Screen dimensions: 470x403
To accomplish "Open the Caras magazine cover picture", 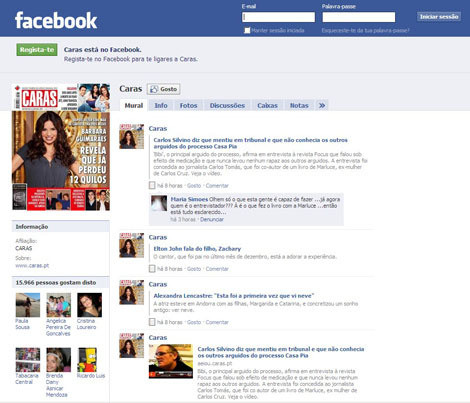I will coord(61,147).
